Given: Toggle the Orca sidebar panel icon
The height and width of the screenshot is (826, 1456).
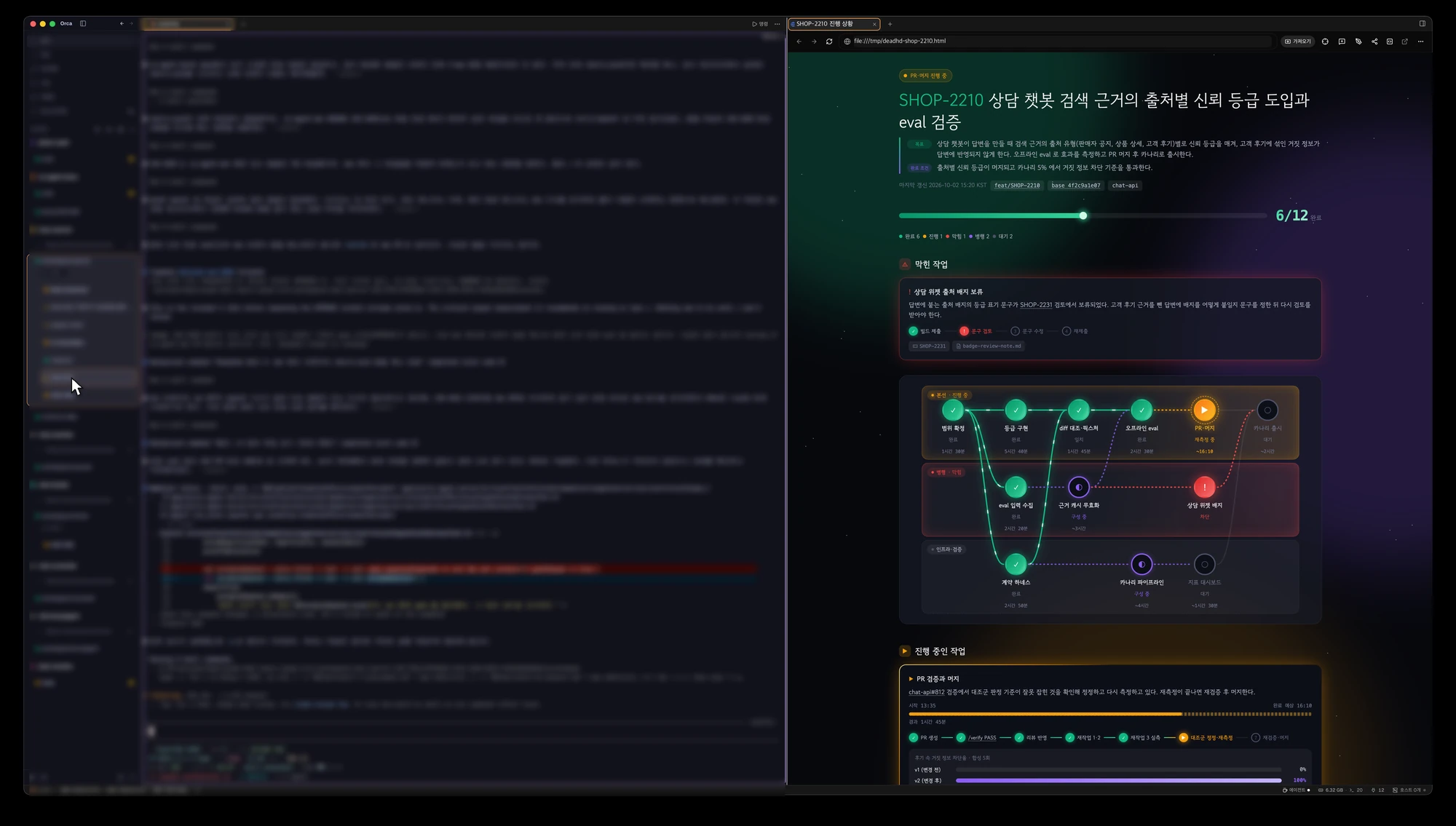Looking at the screenshot, I should click(83, 23).
